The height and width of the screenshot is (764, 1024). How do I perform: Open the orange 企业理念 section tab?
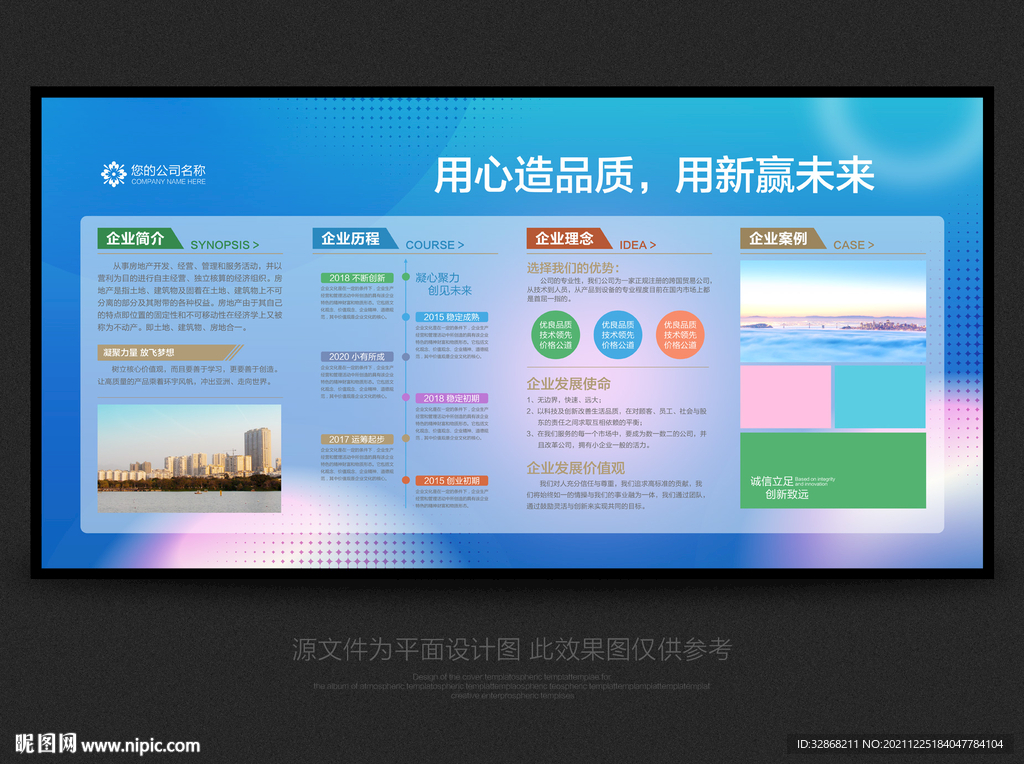pos(568,238)
